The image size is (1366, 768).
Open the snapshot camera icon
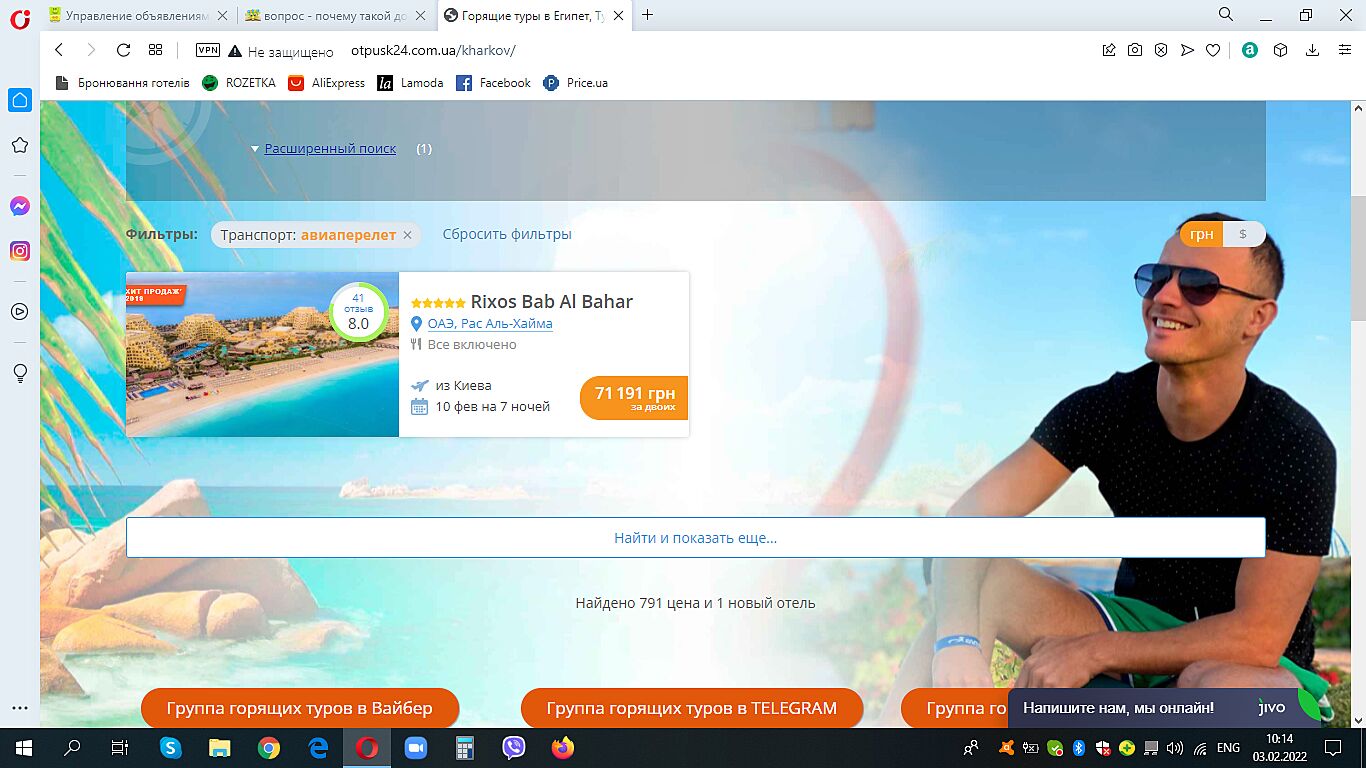click(x=1135, y=50)
